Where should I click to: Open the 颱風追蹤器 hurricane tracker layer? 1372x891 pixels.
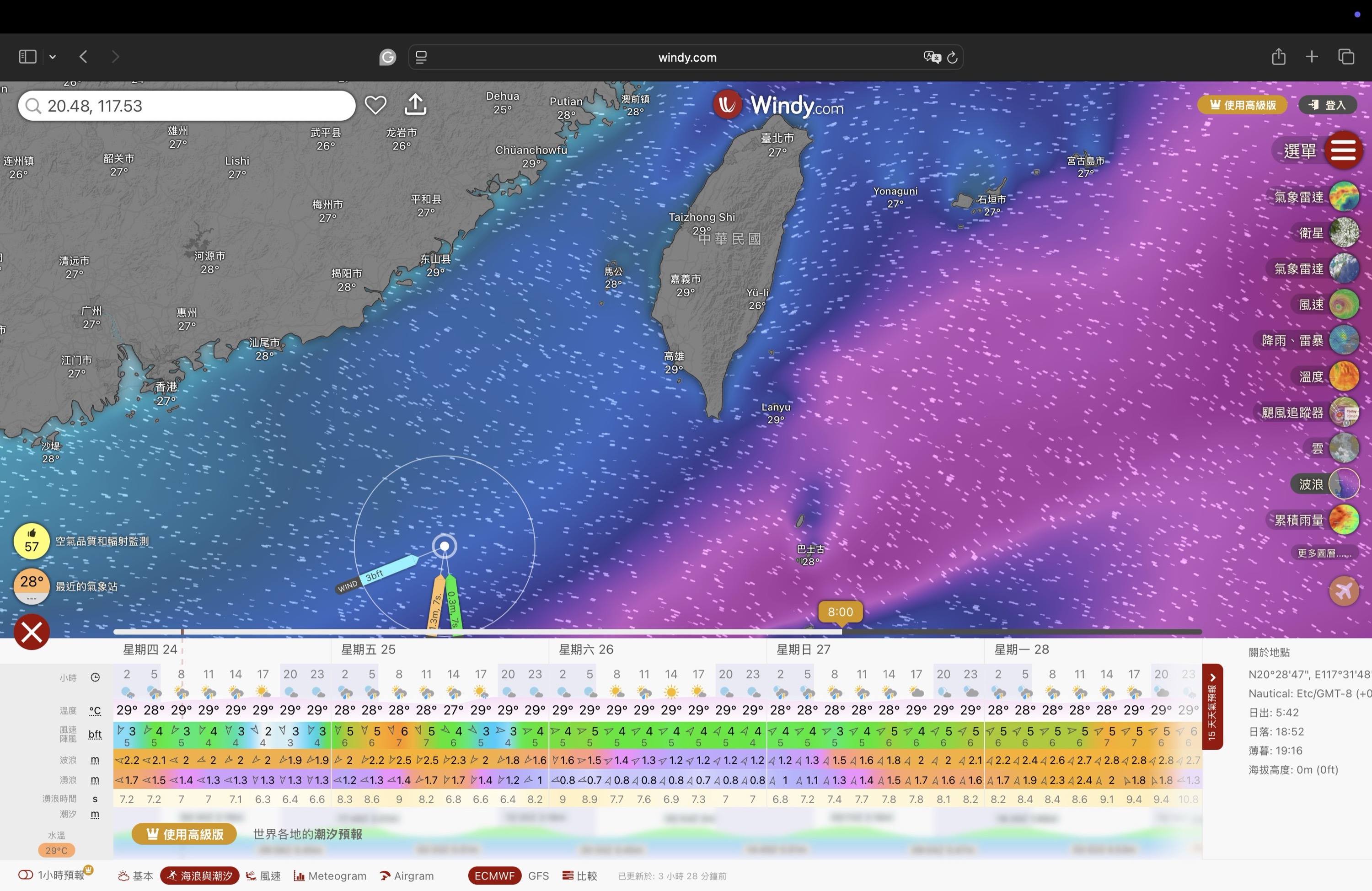(1344, 413)
